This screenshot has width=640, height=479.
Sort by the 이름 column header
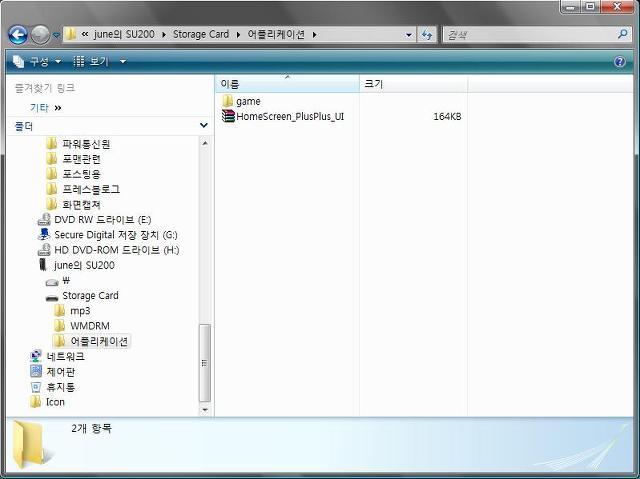[x=287, y=84]
